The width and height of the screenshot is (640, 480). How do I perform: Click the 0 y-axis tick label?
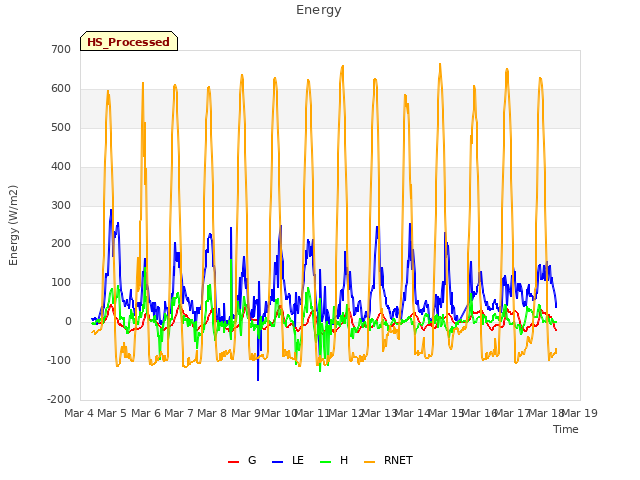(68, 322)
